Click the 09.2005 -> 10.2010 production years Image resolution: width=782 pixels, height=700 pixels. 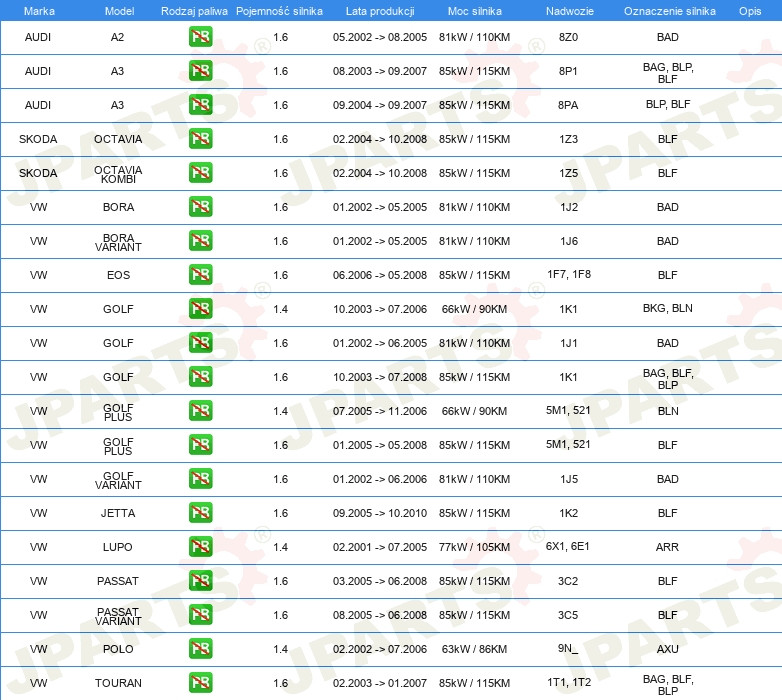click(380, 513)
